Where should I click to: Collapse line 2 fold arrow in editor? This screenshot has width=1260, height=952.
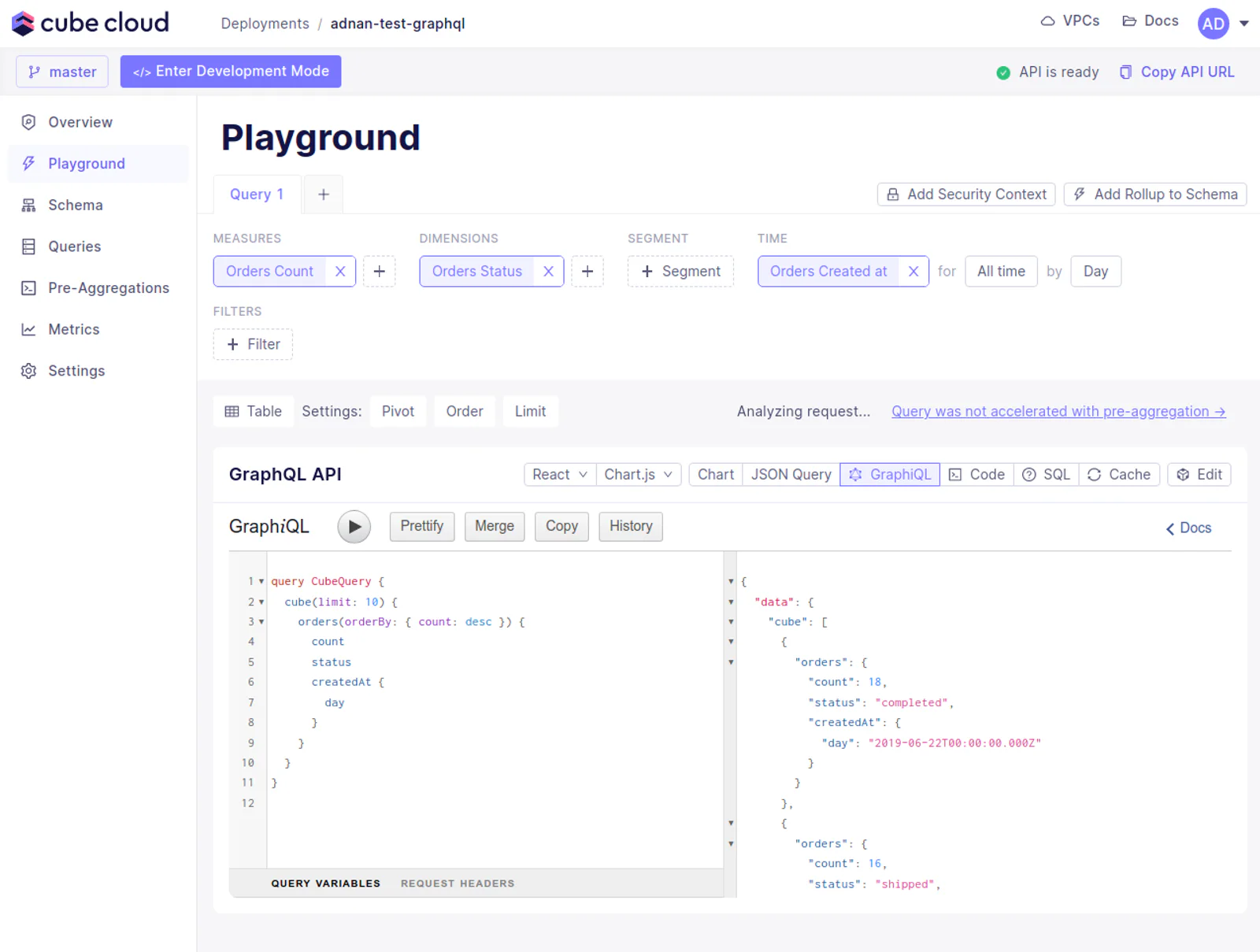pos(261,602)
